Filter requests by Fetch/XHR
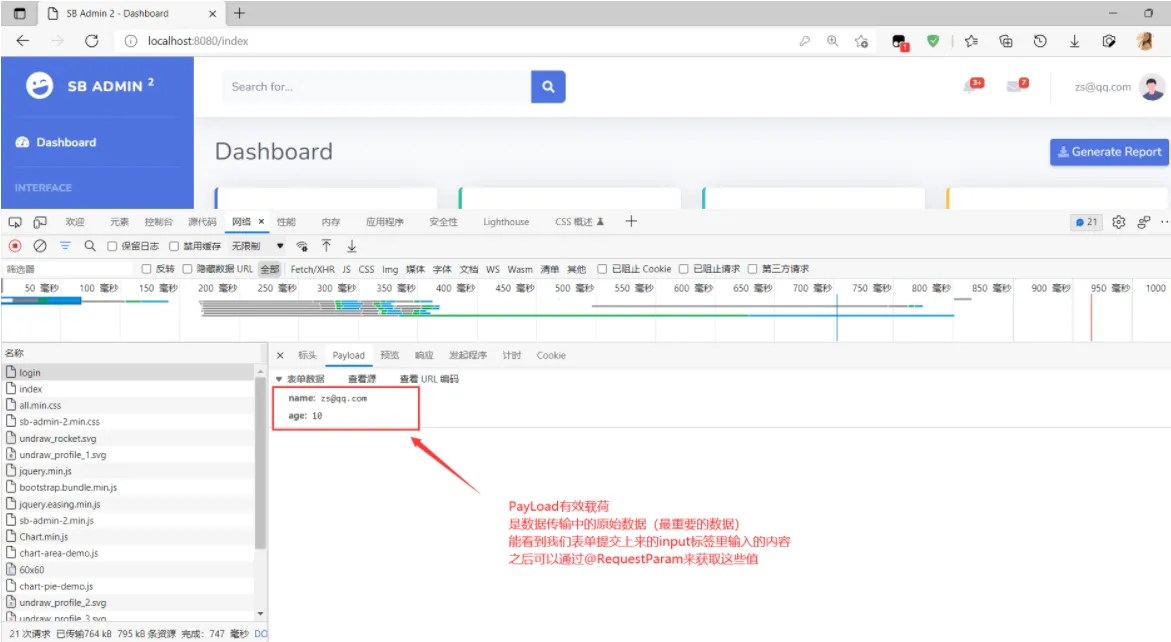The image size is (1171, 642). (x=312, y=269)
